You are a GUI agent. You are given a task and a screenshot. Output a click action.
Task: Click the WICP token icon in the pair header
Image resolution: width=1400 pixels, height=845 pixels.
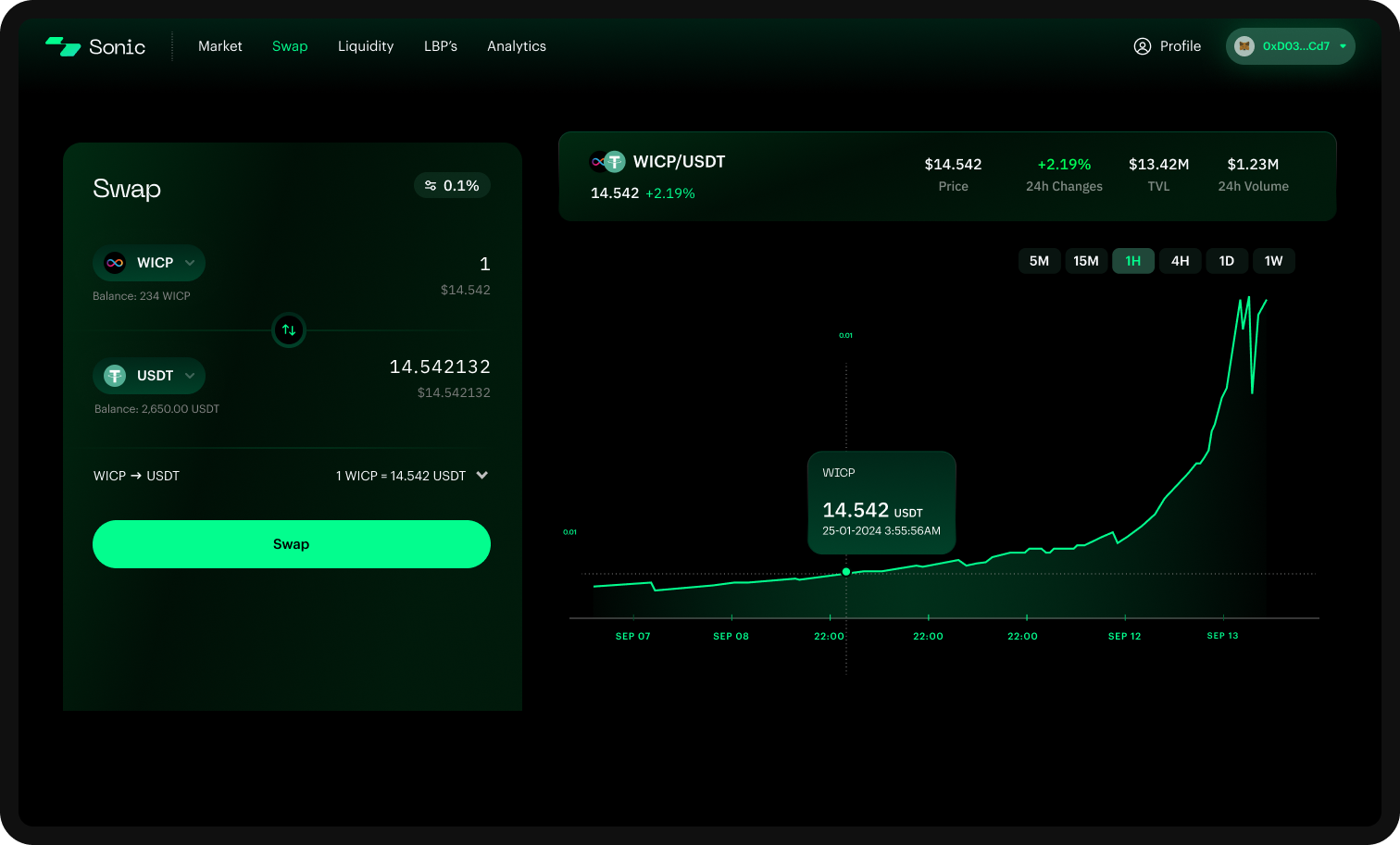[x=597, y=161]
